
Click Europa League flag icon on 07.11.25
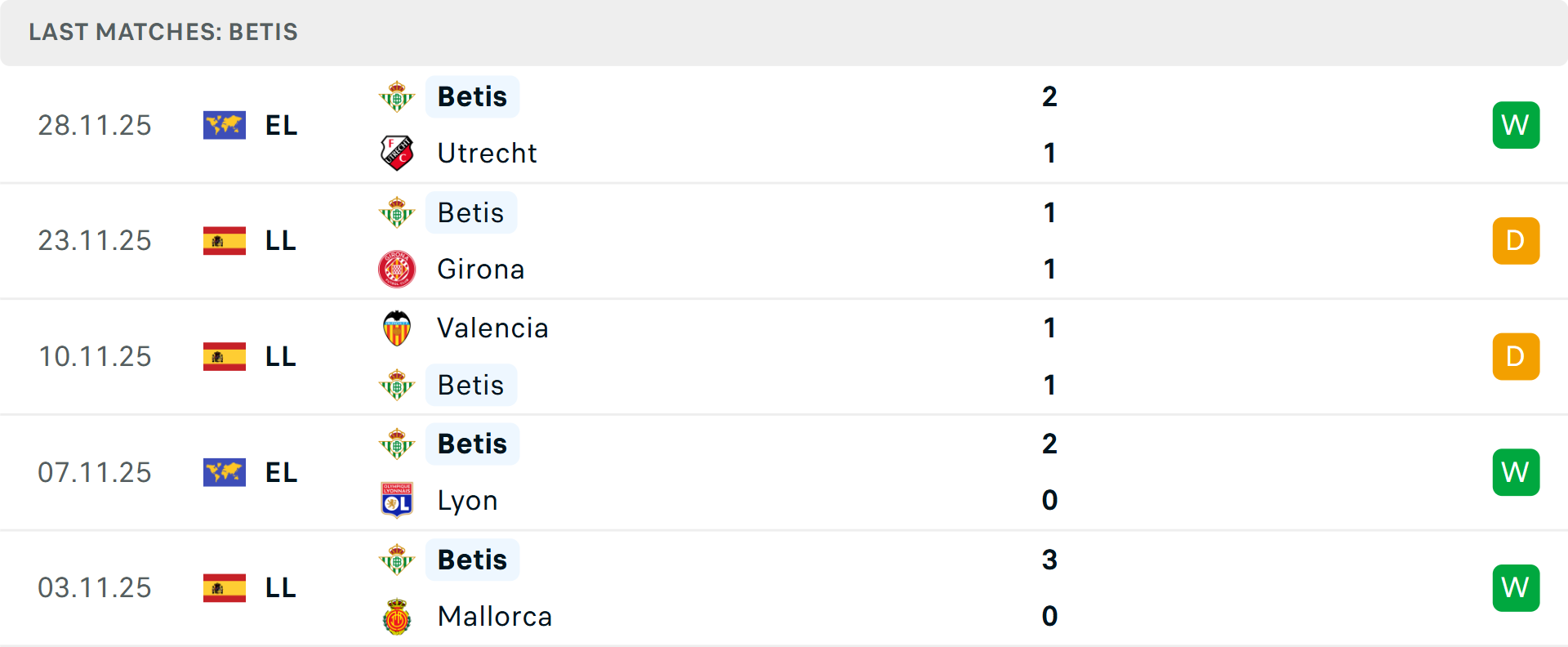[x=225, y=472]
